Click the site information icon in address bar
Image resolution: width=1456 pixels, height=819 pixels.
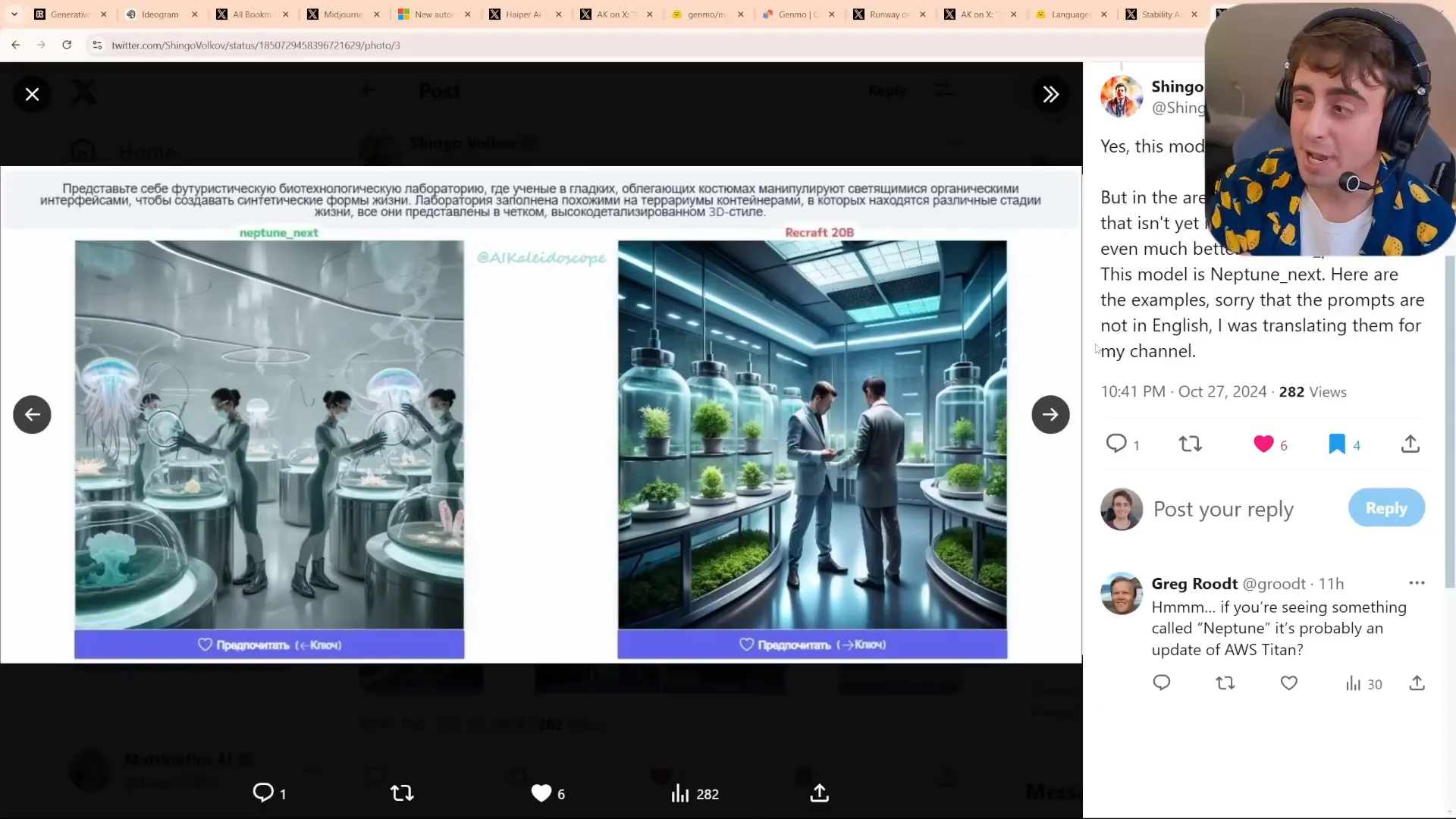click(96, 45)
